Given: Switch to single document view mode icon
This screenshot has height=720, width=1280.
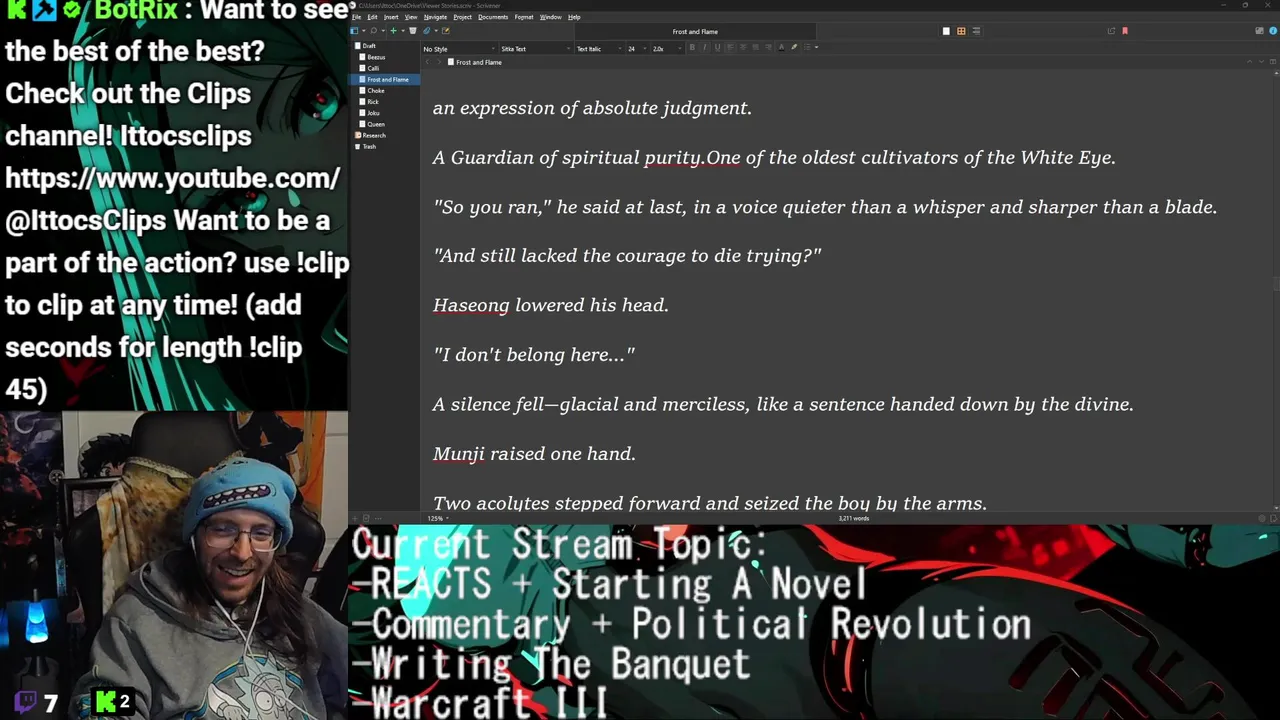Looking at the screenshot, I should (946, 31).
